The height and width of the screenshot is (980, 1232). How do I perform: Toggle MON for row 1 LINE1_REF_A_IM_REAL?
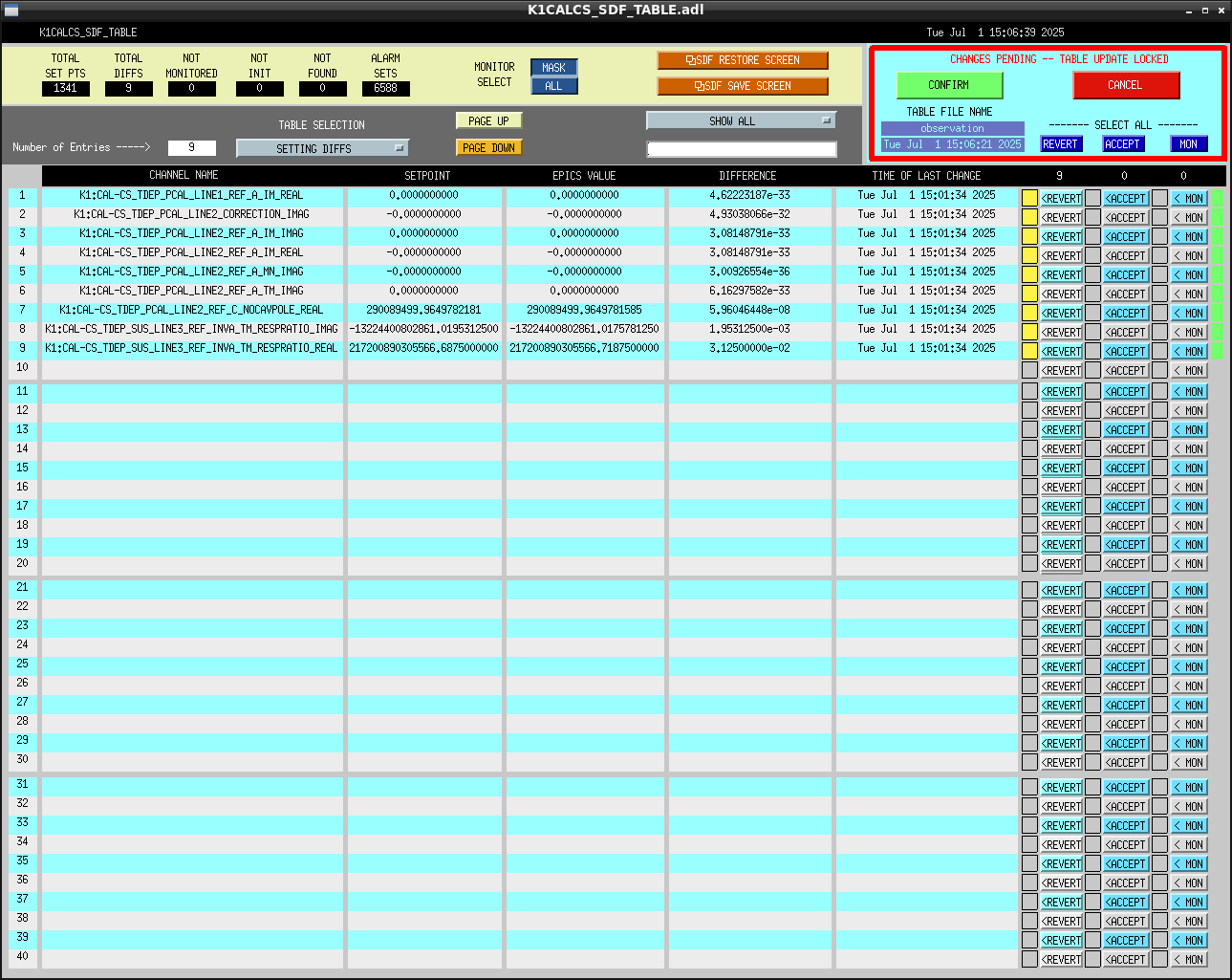coord(1190,199)
